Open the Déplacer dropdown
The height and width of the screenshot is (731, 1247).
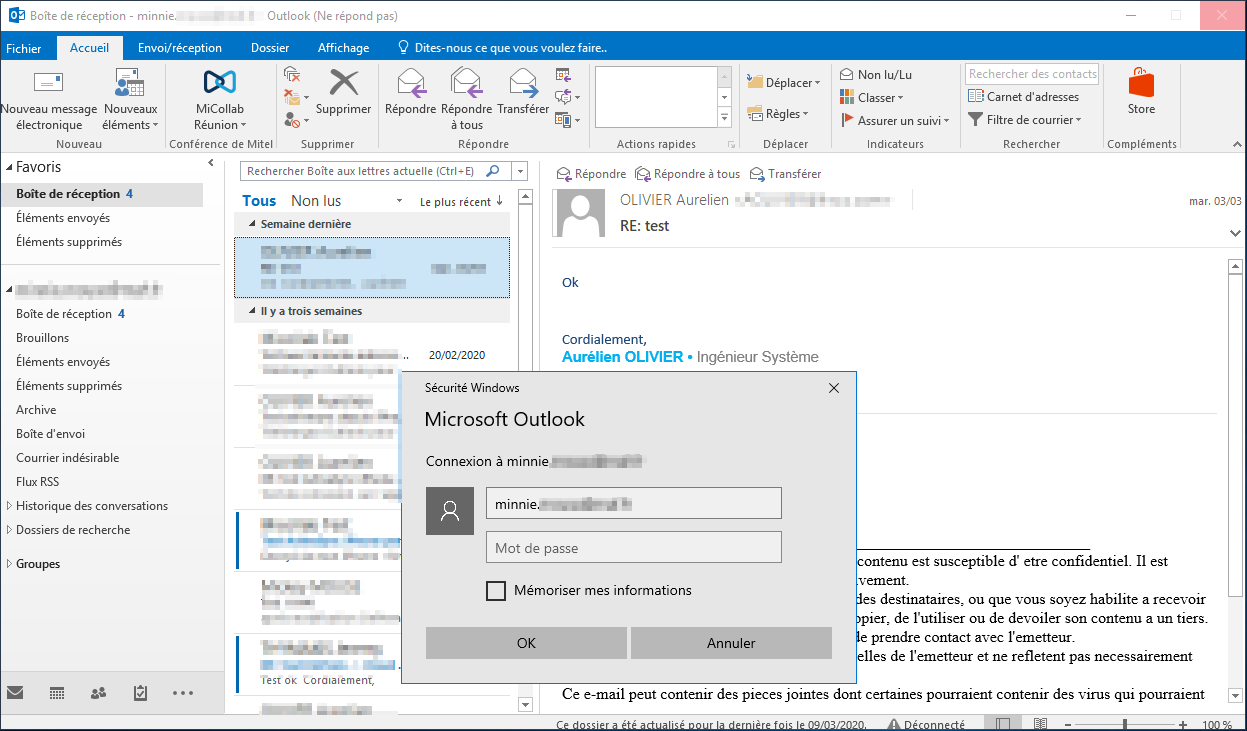click(x=785, y=83)
